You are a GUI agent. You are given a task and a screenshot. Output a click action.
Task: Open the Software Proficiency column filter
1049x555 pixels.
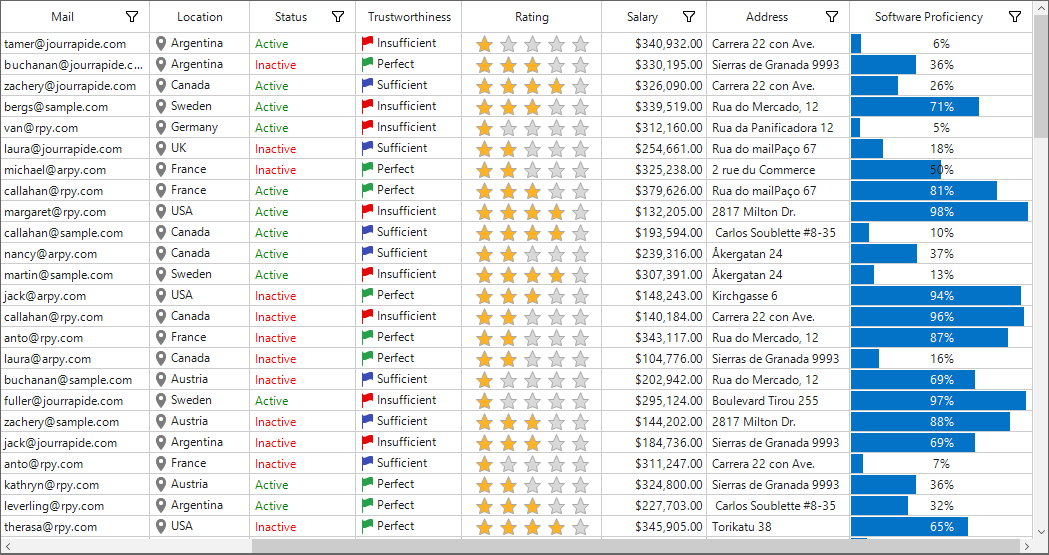(x=1015, y=17)
